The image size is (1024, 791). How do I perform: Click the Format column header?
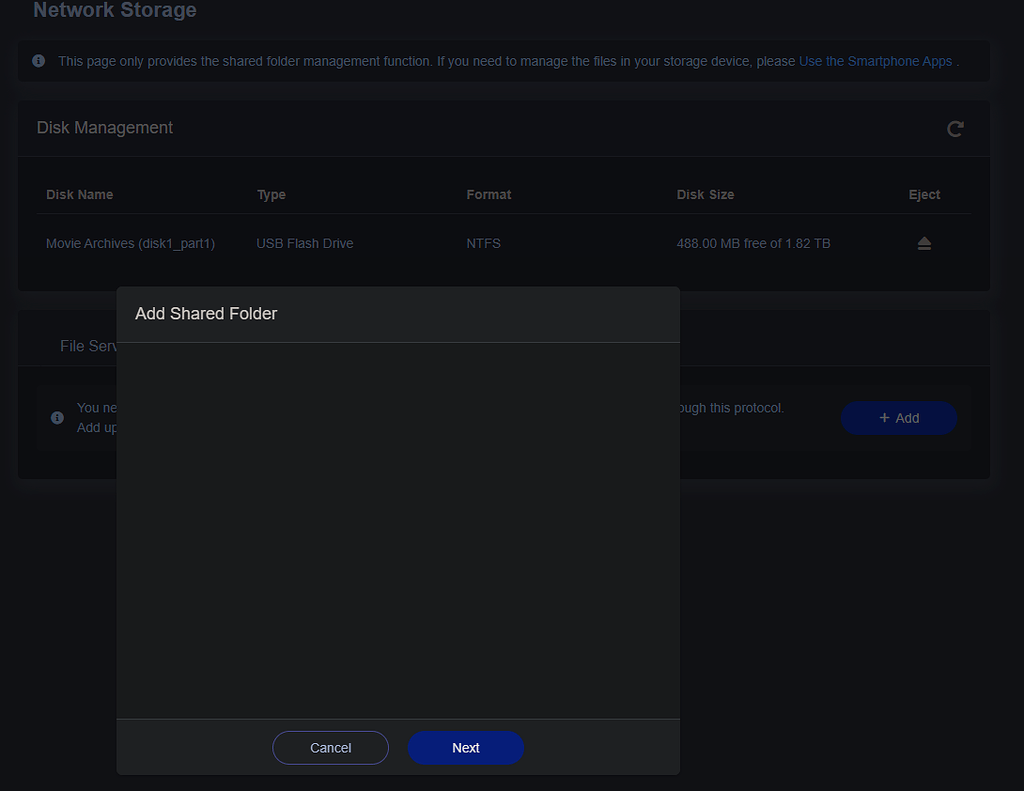[488, 194]
